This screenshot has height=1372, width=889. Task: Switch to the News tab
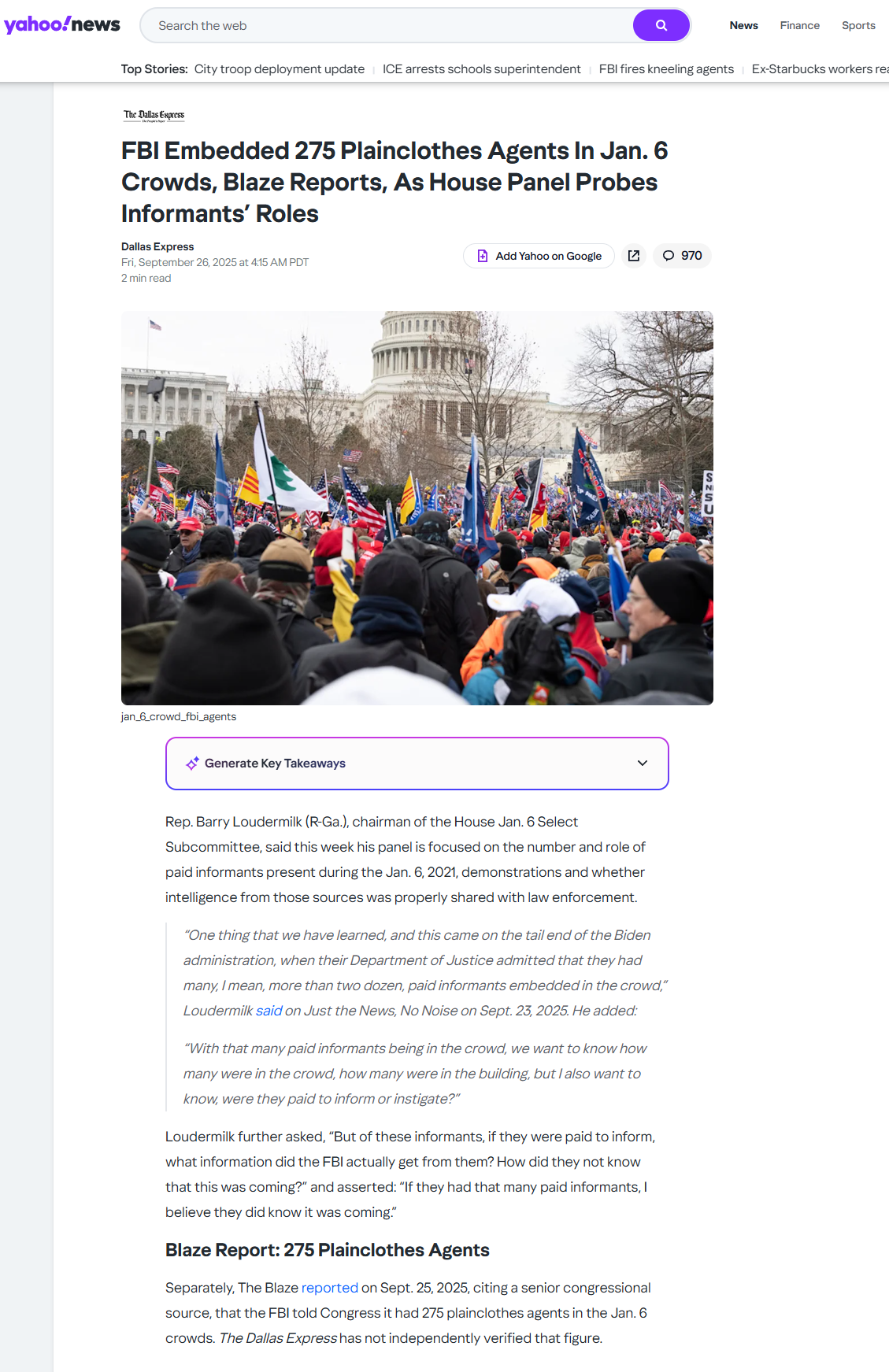[x=743, y=25]
